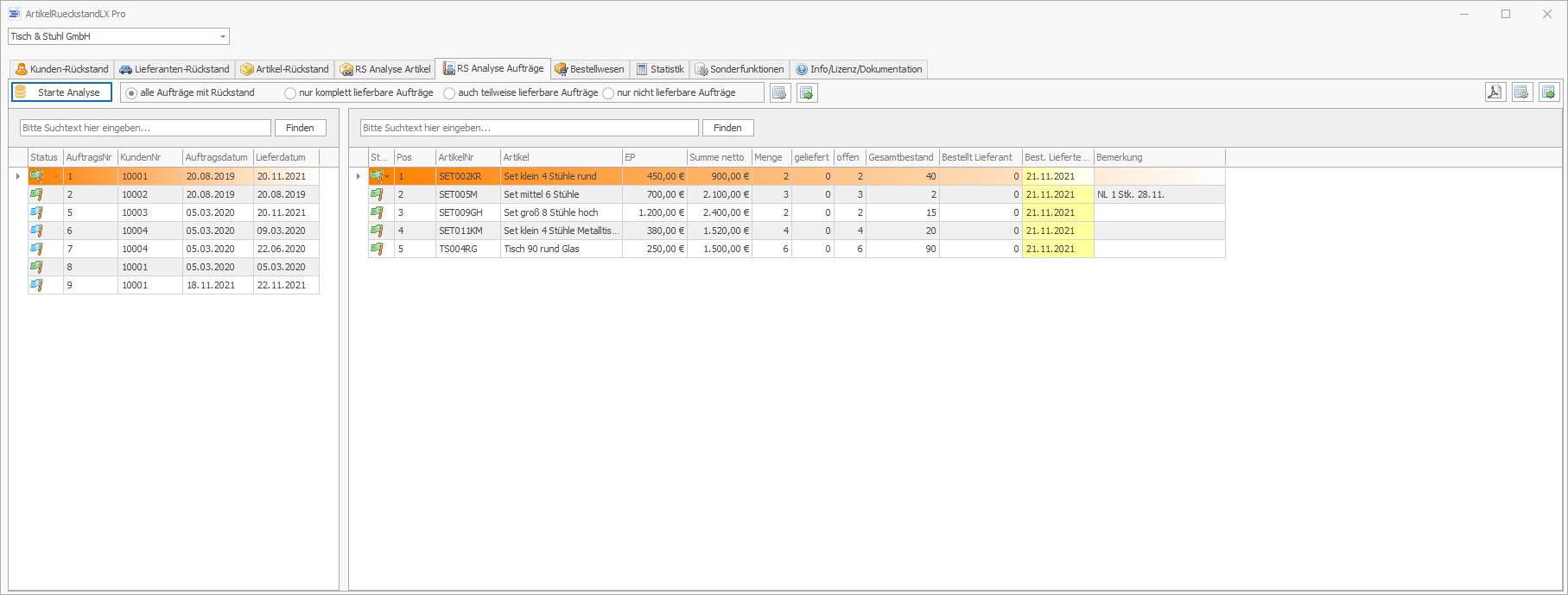
Task: Click the far-right table export arrow icon
Action: [x=1549, y=92]
